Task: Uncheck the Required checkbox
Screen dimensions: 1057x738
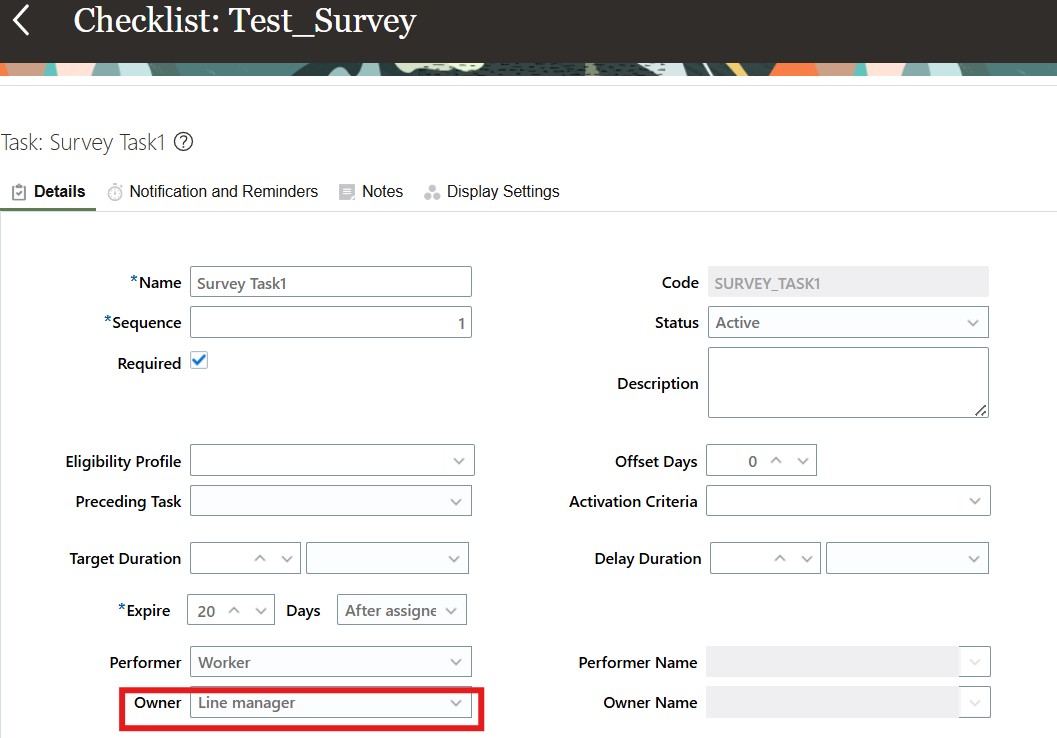Action: click(198, 360)
